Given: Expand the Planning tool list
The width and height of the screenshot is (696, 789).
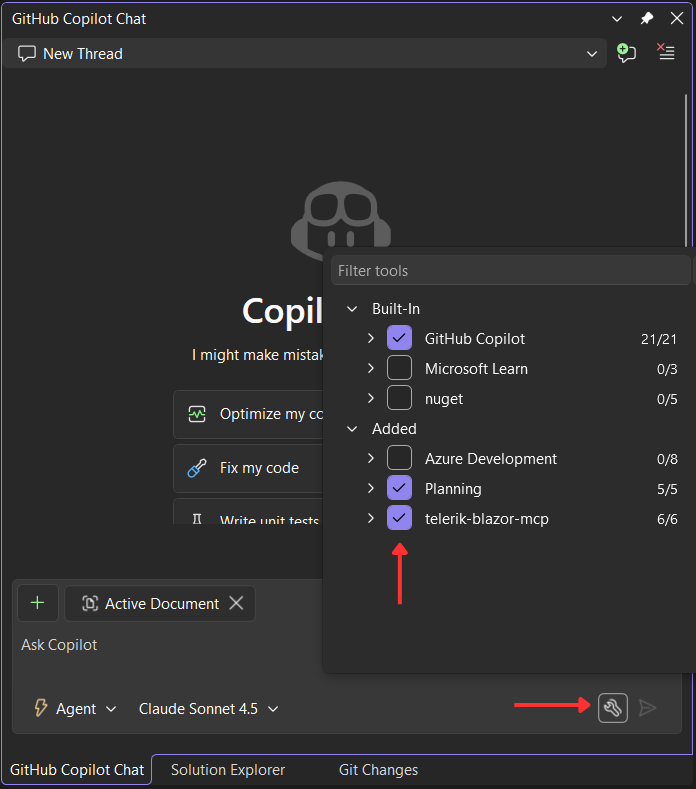Looking at the screenshot, I should tap(371, 488).
